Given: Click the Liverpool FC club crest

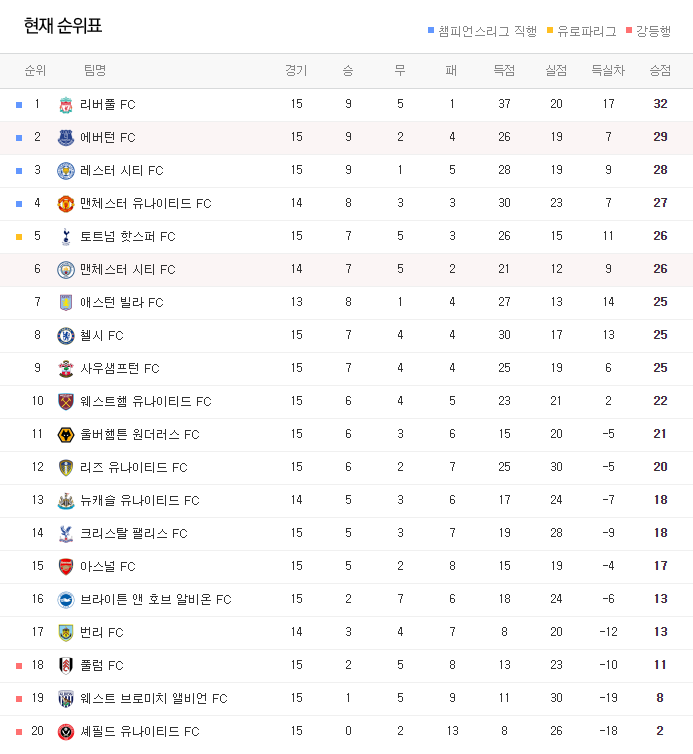Looking at the screenshot, I should coord(66,104).
